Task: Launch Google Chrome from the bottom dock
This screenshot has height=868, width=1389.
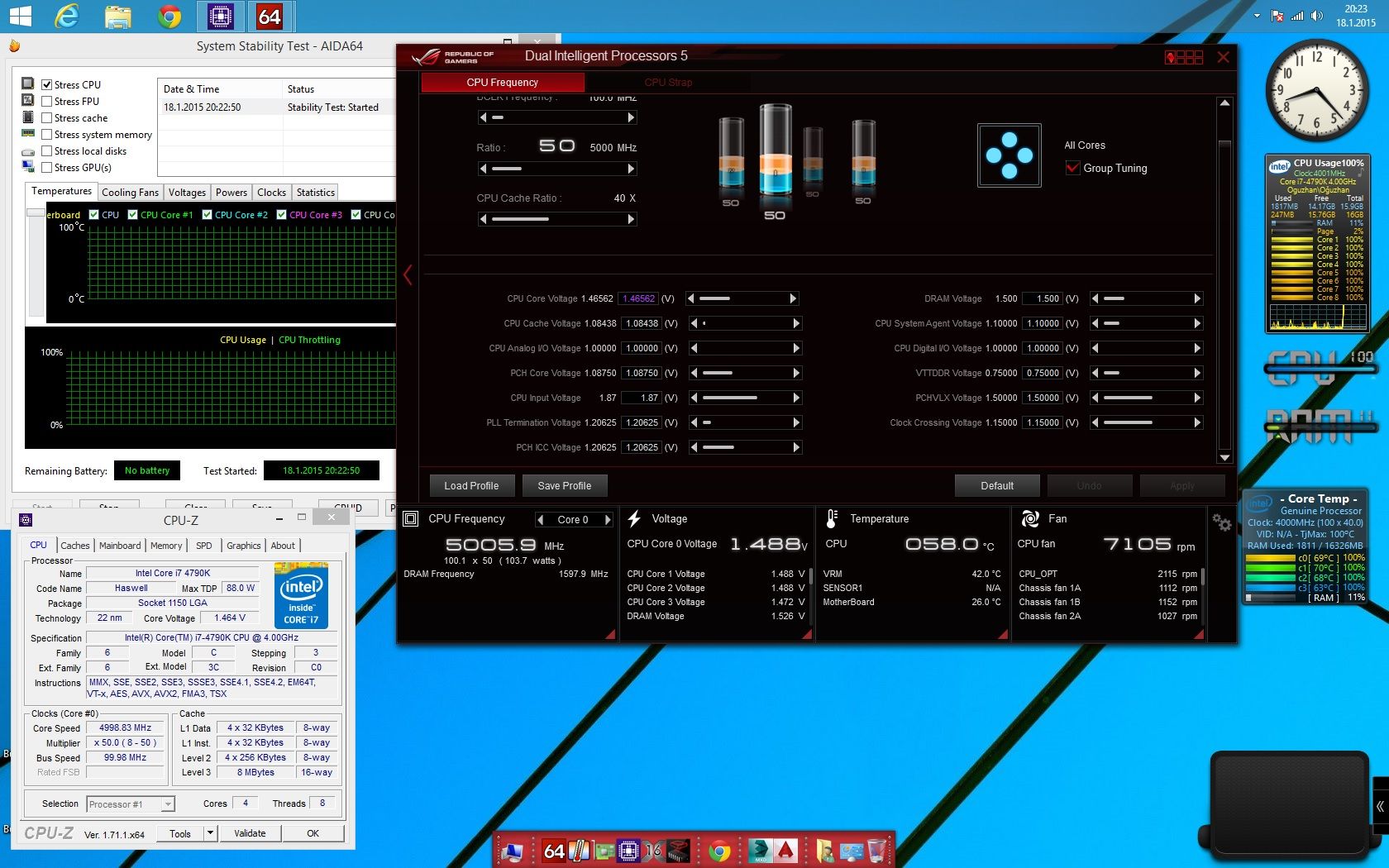Action: point(719,851)
